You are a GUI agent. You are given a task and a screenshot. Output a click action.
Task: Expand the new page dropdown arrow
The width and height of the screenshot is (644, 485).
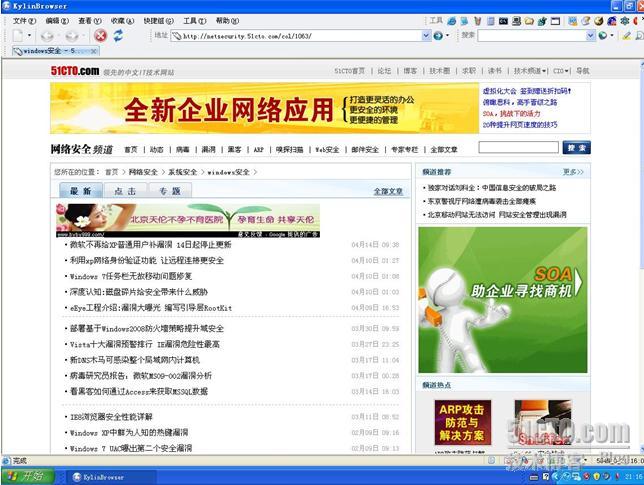click(29, 36)
